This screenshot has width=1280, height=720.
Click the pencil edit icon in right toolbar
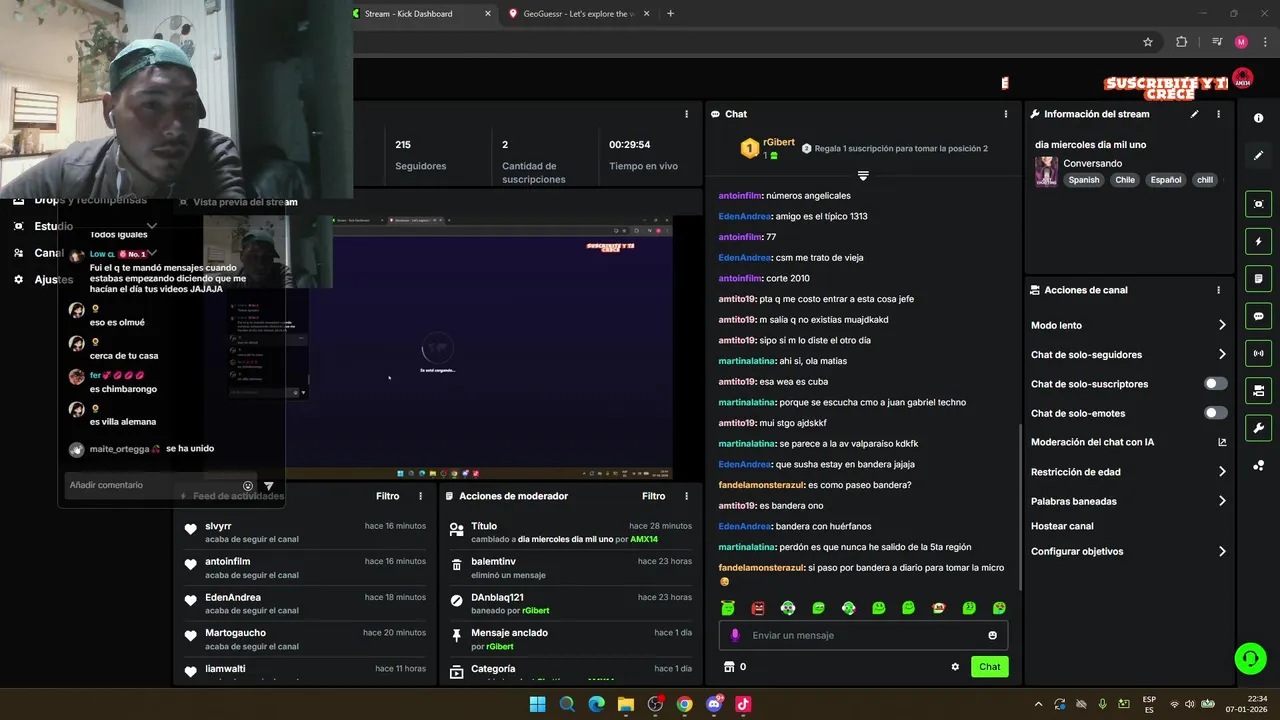coord(1258,156)
